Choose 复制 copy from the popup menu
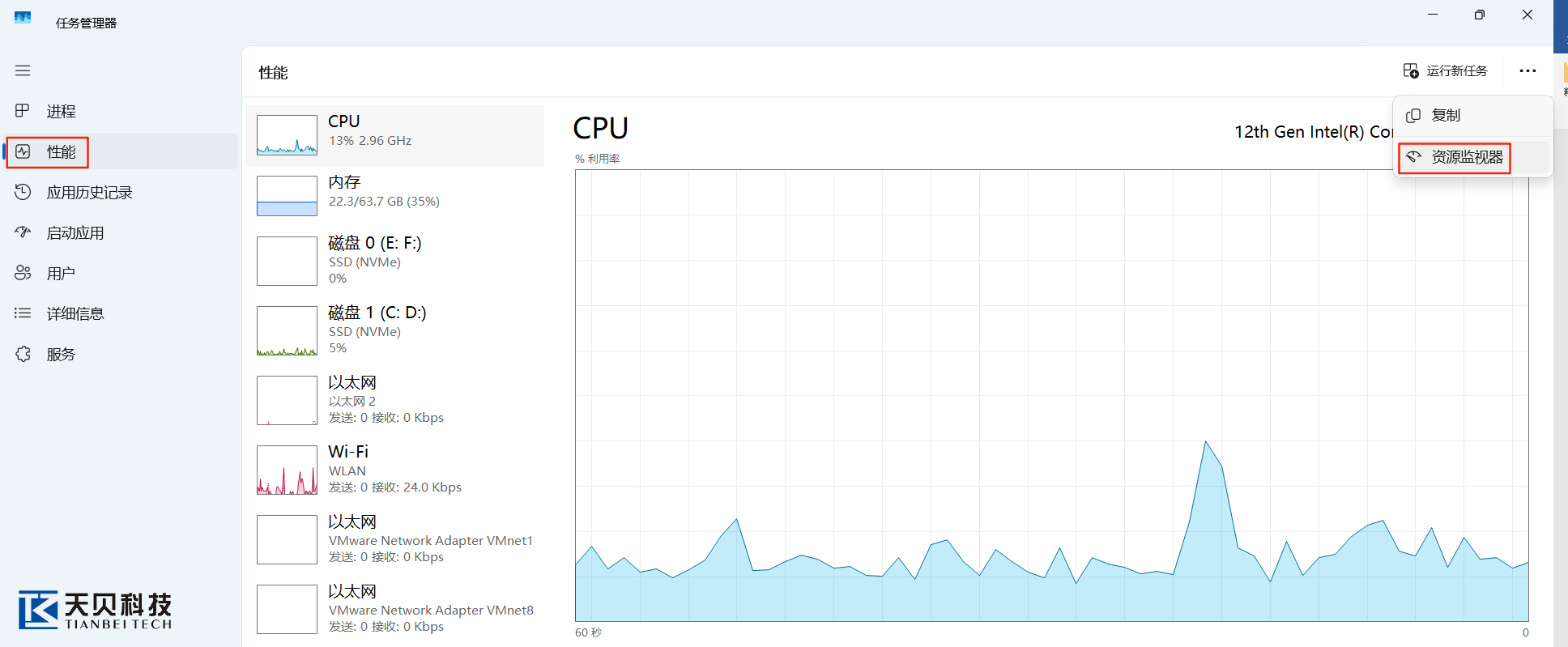This screenshot has width=1568, height=647. [x=1446, y=116]
